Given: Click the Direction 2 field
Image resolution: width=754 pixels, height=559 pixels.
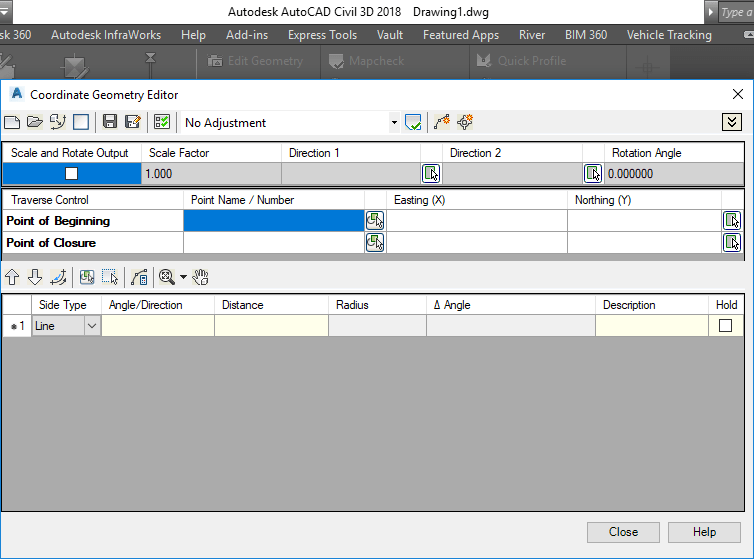Looking at the screenshot, I should tap(512, 174).
